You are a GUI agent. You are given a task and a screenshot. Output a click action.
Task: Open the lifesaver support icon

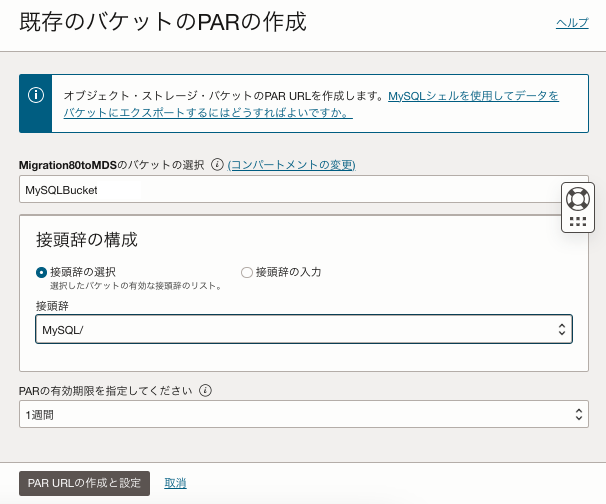tap(577, 197)
